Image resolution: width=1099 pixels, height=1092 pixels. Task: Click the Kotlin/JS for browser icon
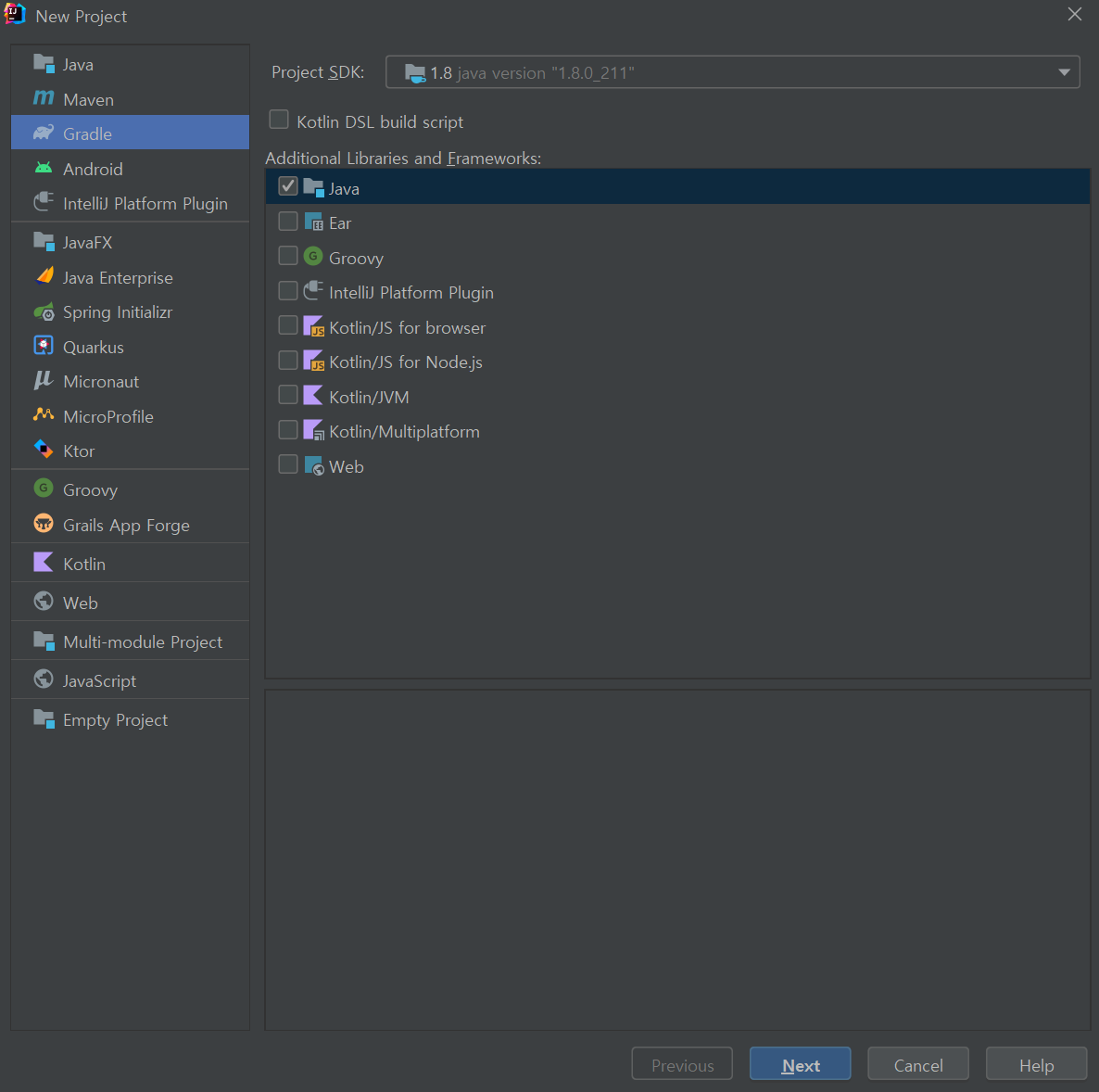(313, 326)
